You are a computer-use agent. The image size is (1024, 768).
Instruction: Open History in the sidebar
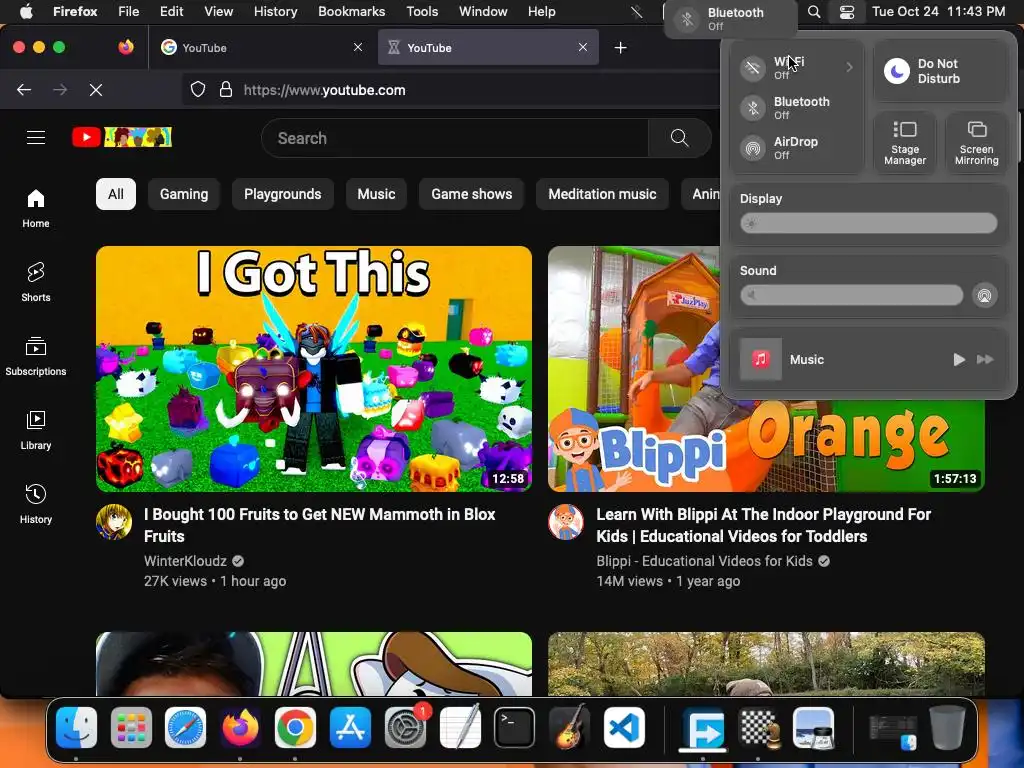point(36,504)
